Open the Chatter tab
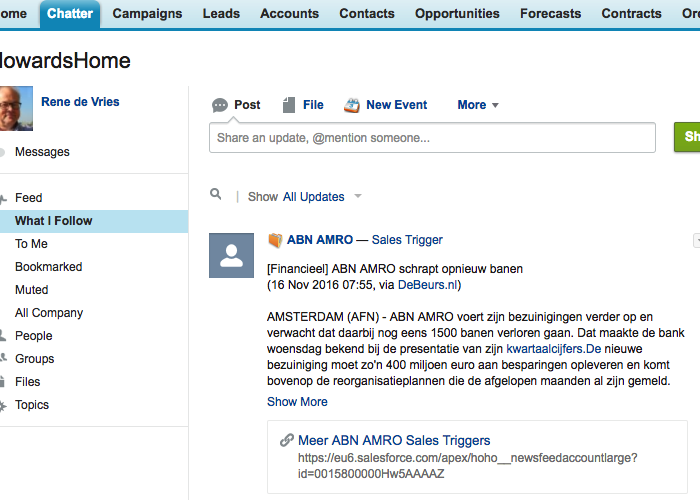This screenshot has height=500, width=700. coord(70,14)
